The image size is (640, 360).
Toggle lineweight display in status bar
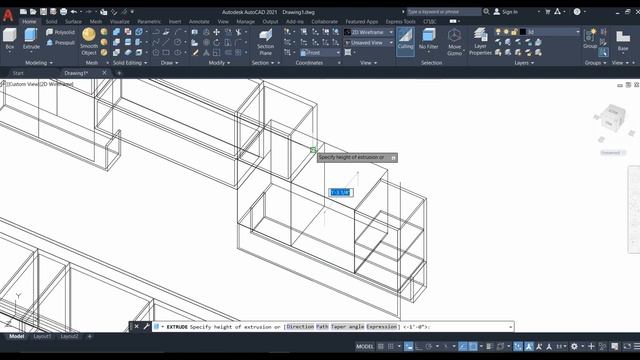(489, 347)
